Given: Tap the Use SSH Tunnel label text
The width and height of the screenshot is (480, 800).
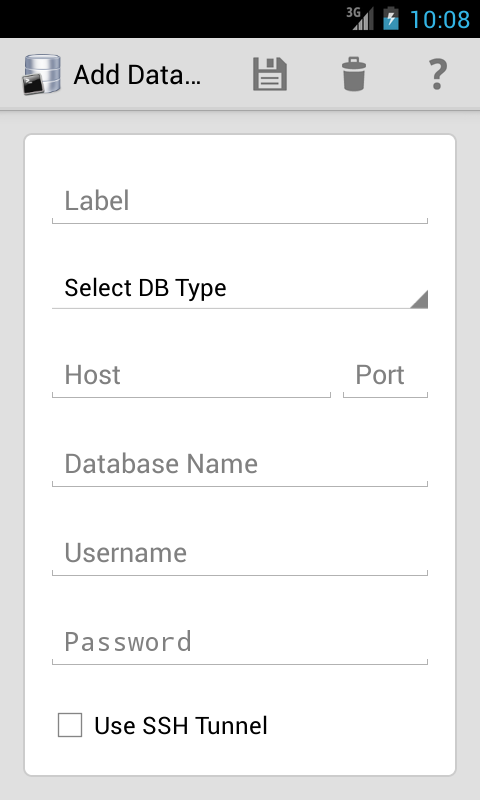Looking at the screenshot, I should click(181, 726).
